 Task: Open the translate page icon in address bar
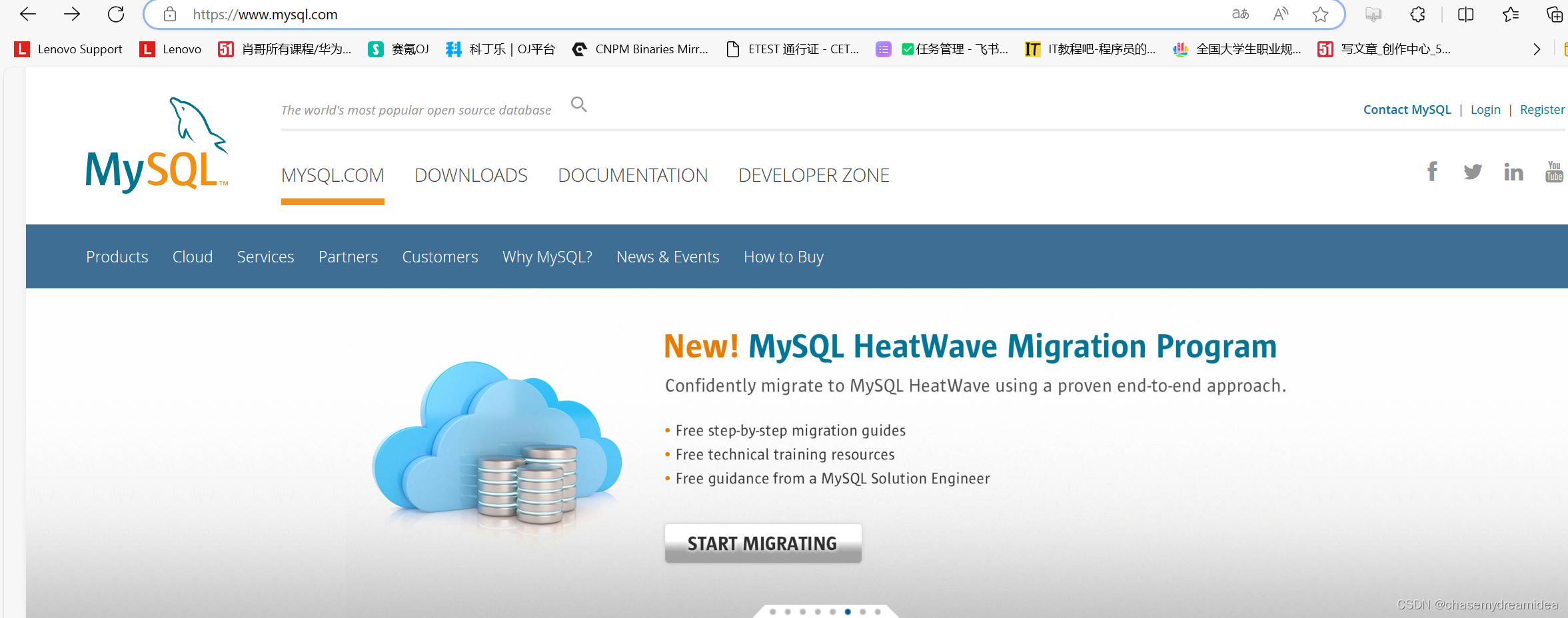point(1240,14)
